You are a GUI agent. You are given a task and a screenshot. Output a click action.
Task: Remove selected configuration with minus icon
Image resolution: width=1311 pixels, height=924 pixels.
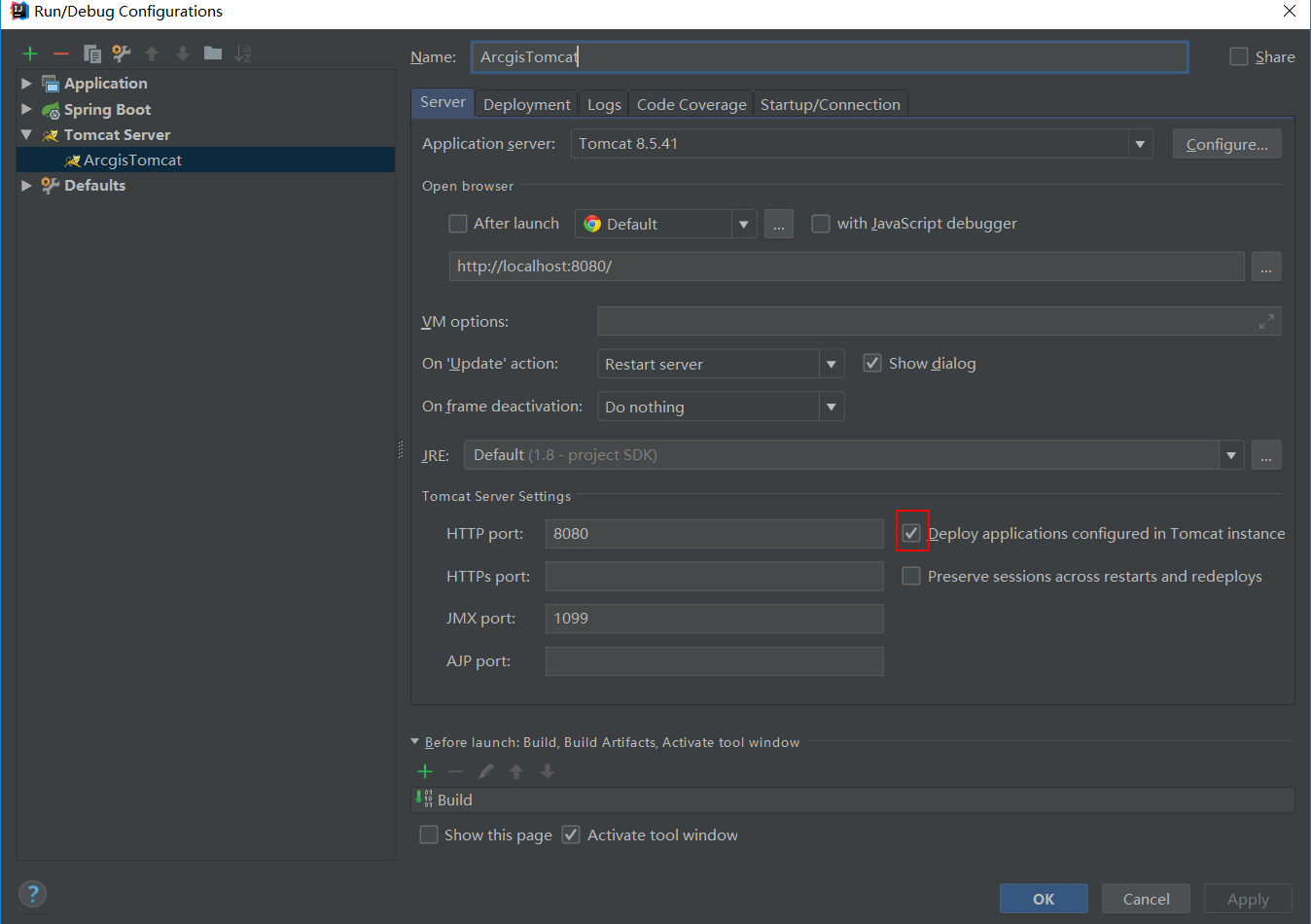[x=61, y=53]
